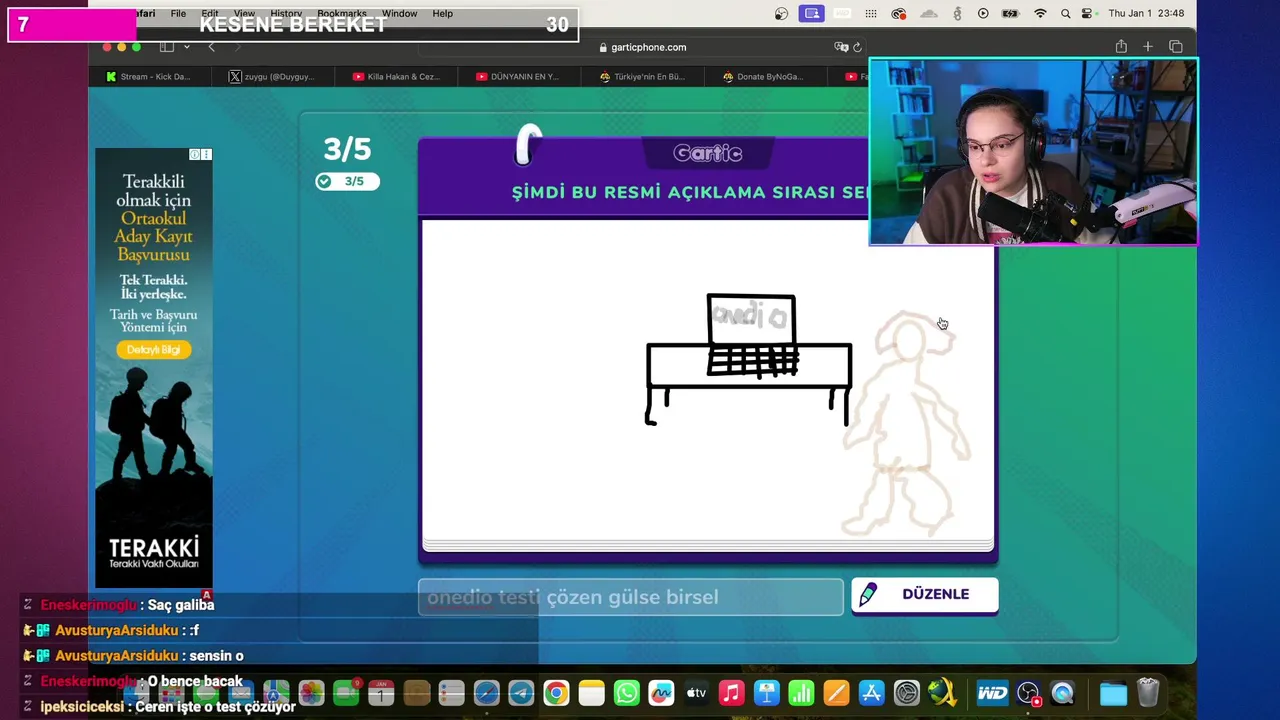Click the Detaylı Bilgi ad button

(x=153, y=350)
